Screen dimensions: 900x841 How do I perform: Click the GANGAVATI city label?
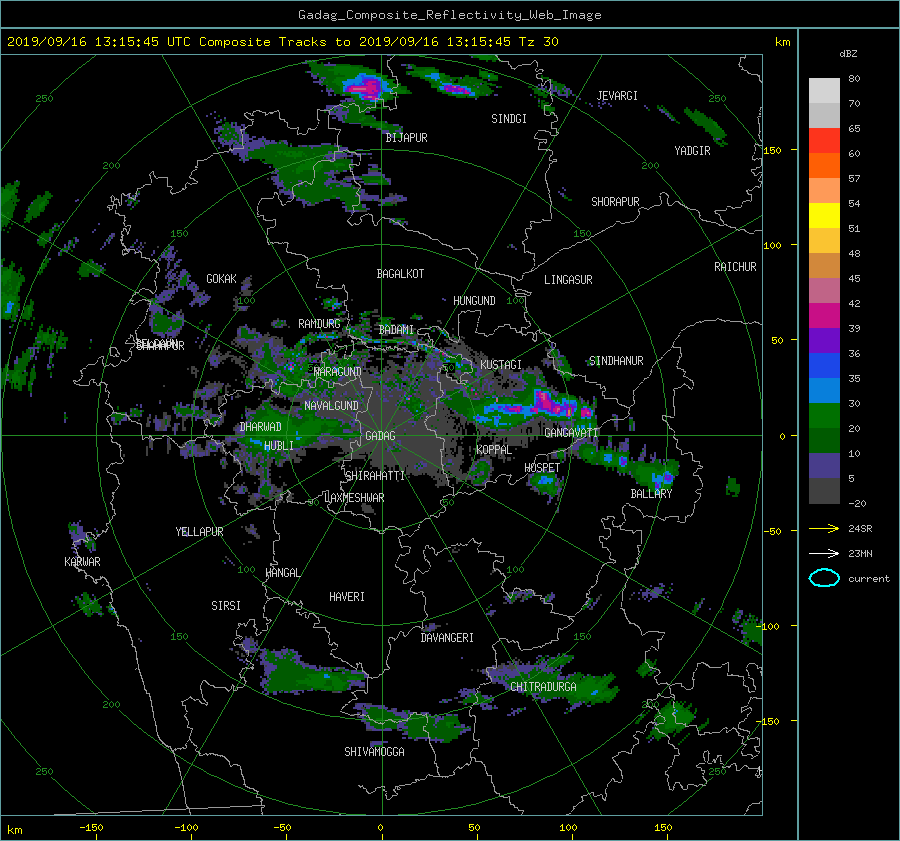(571, 433)
